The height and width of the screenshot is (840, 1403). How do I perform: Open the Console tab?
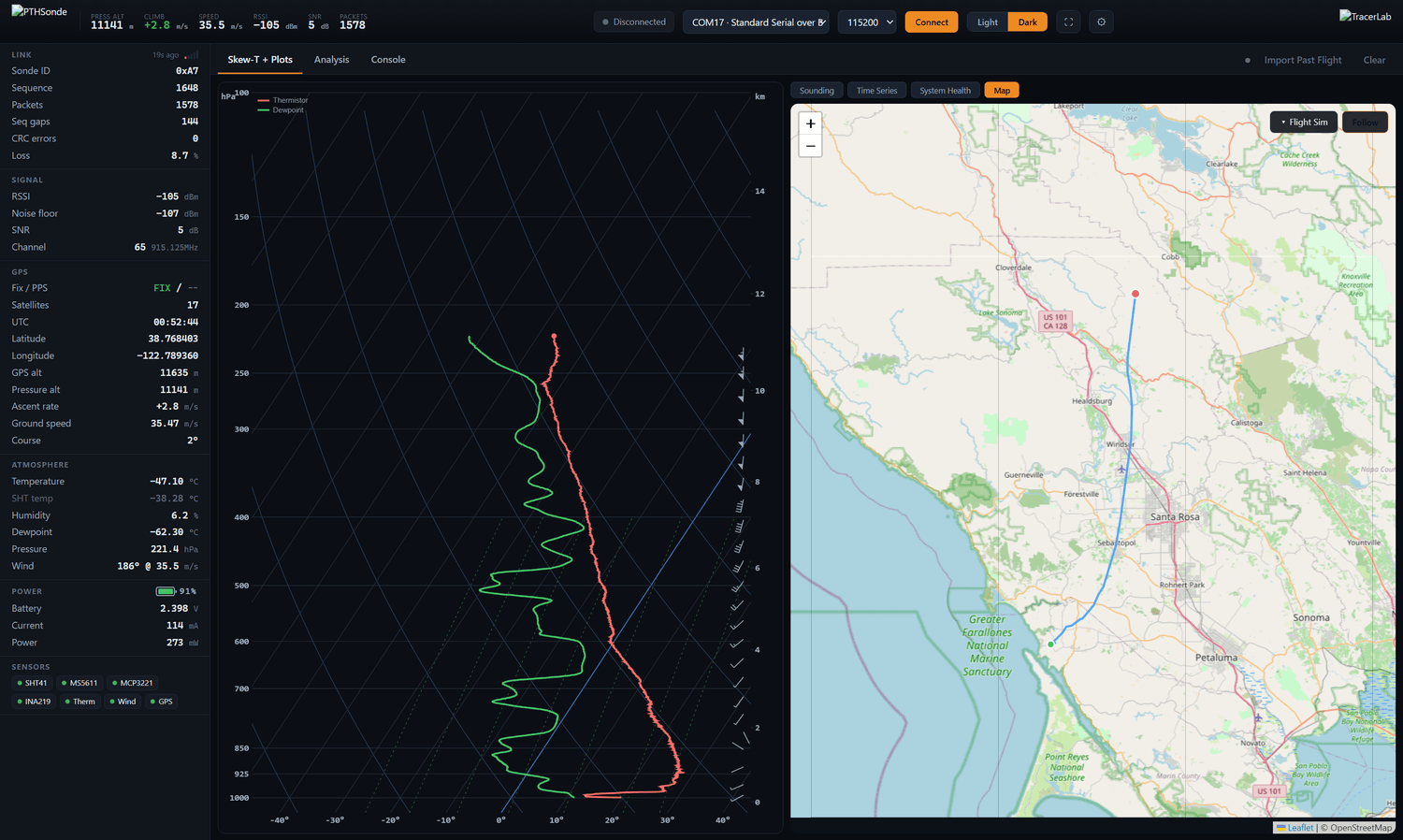click(x=388, y=60)
